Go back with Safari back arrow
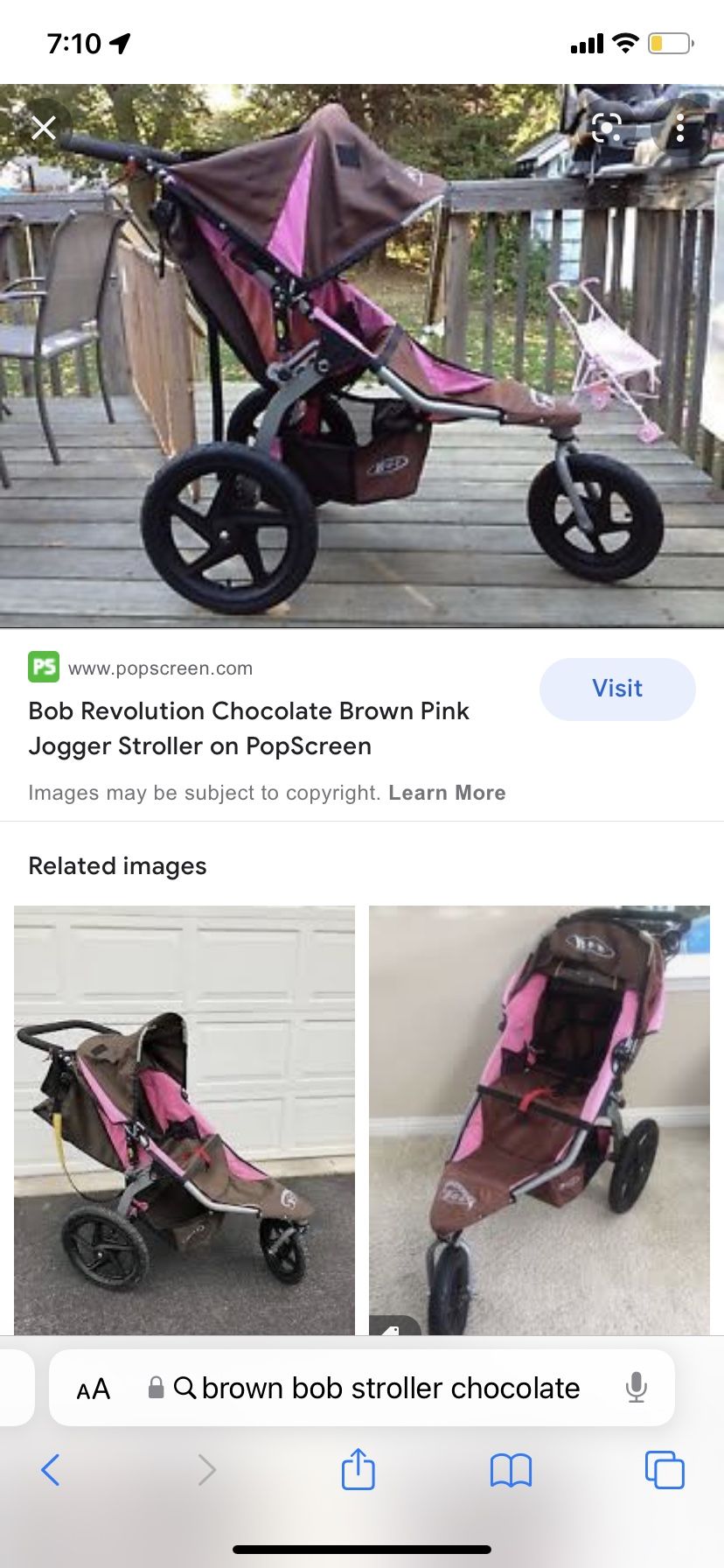Image resolution: width=724 pixels, height=1568 pixels. click(51, 1470)
